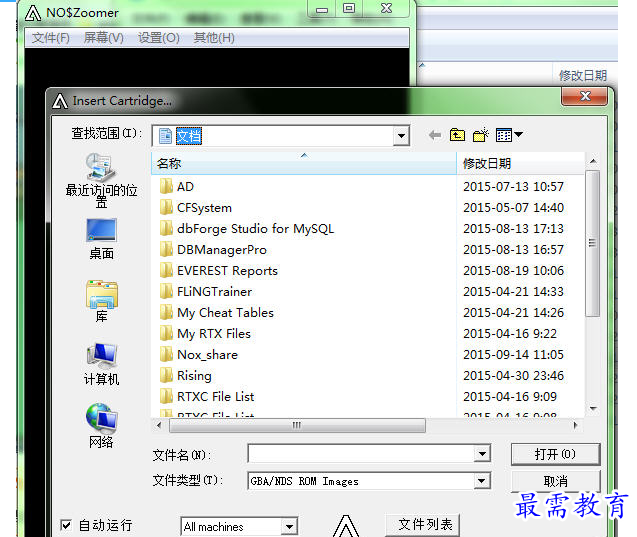
Task: Select My RTX Files folder icon
Action: [166, 334]
